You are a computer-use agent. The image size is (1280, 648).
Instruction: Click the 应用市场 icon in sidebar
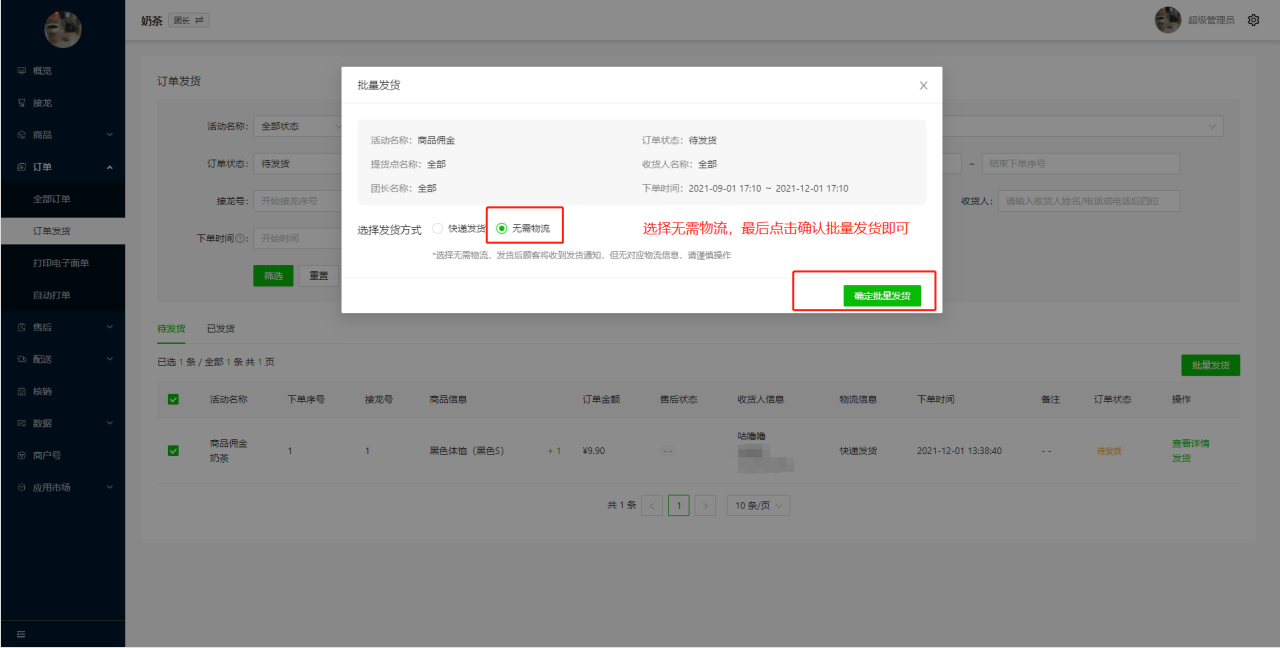click(x=22, y=487)
